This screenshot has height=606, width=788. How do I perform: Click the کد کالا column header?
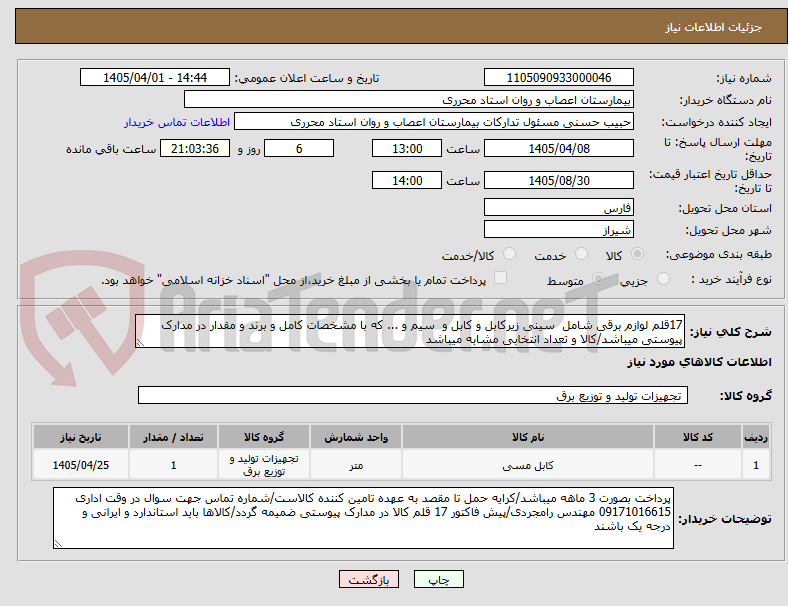click(698, 437)
